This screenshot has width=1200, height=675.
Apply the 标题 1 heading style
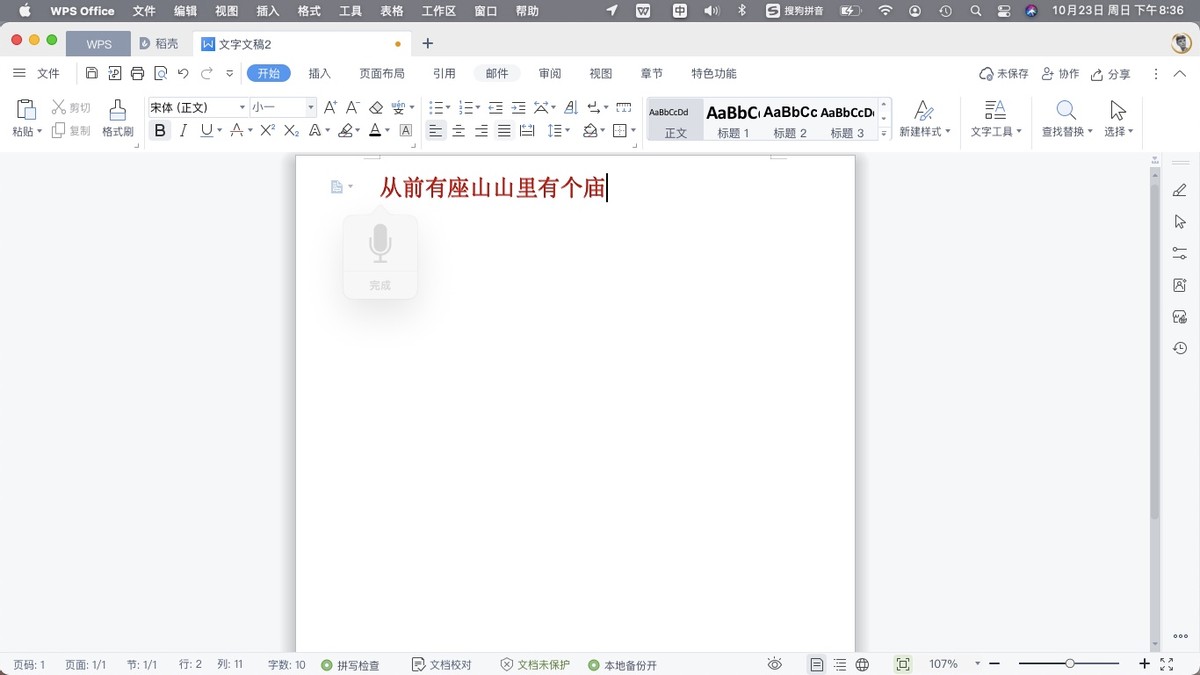coord(733,119)
